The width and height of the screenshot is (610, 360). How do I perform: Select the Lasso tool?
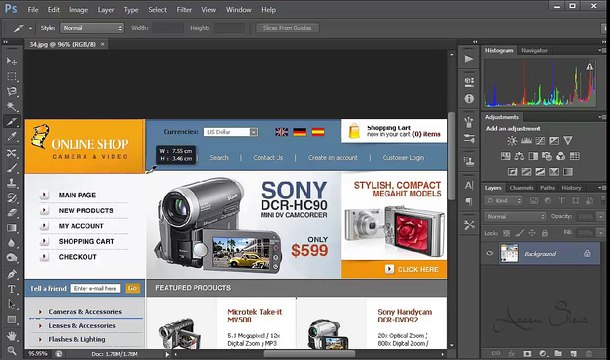coord(12,91)
